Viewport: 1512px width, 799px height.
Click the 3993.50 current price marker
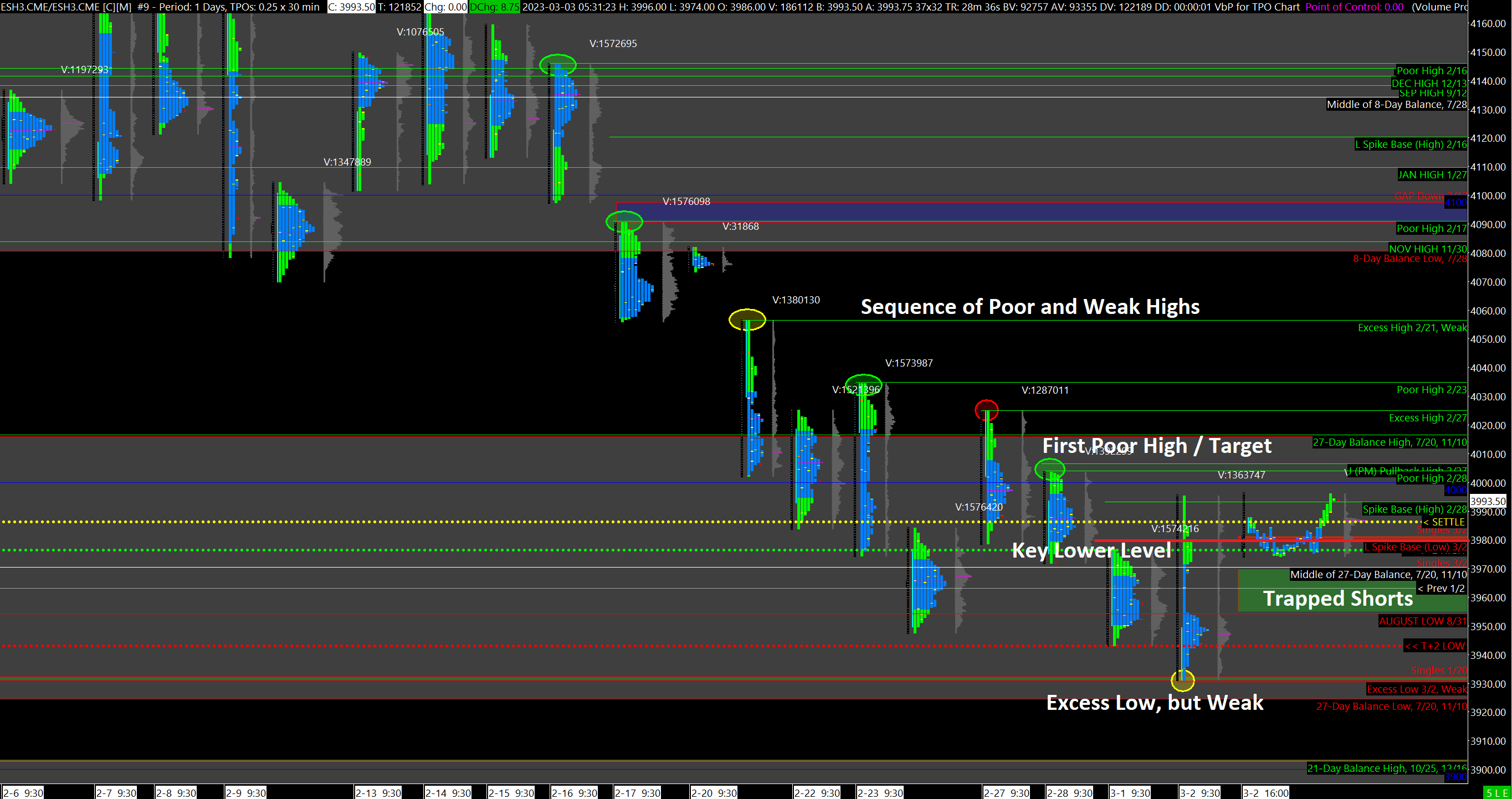tap(1488, 501)
